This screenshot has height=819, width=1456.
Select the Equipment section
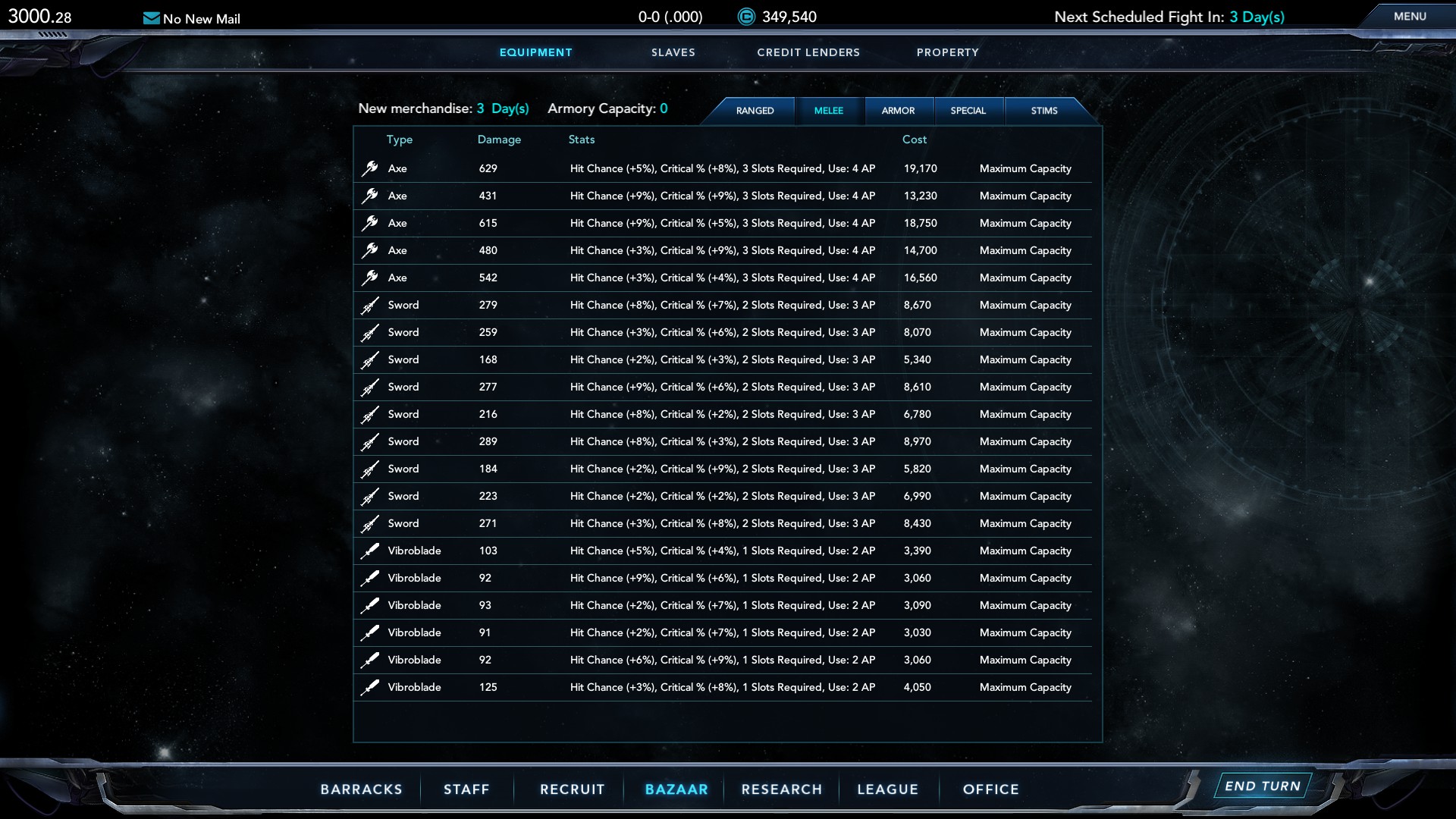click(x=536, y=52)
